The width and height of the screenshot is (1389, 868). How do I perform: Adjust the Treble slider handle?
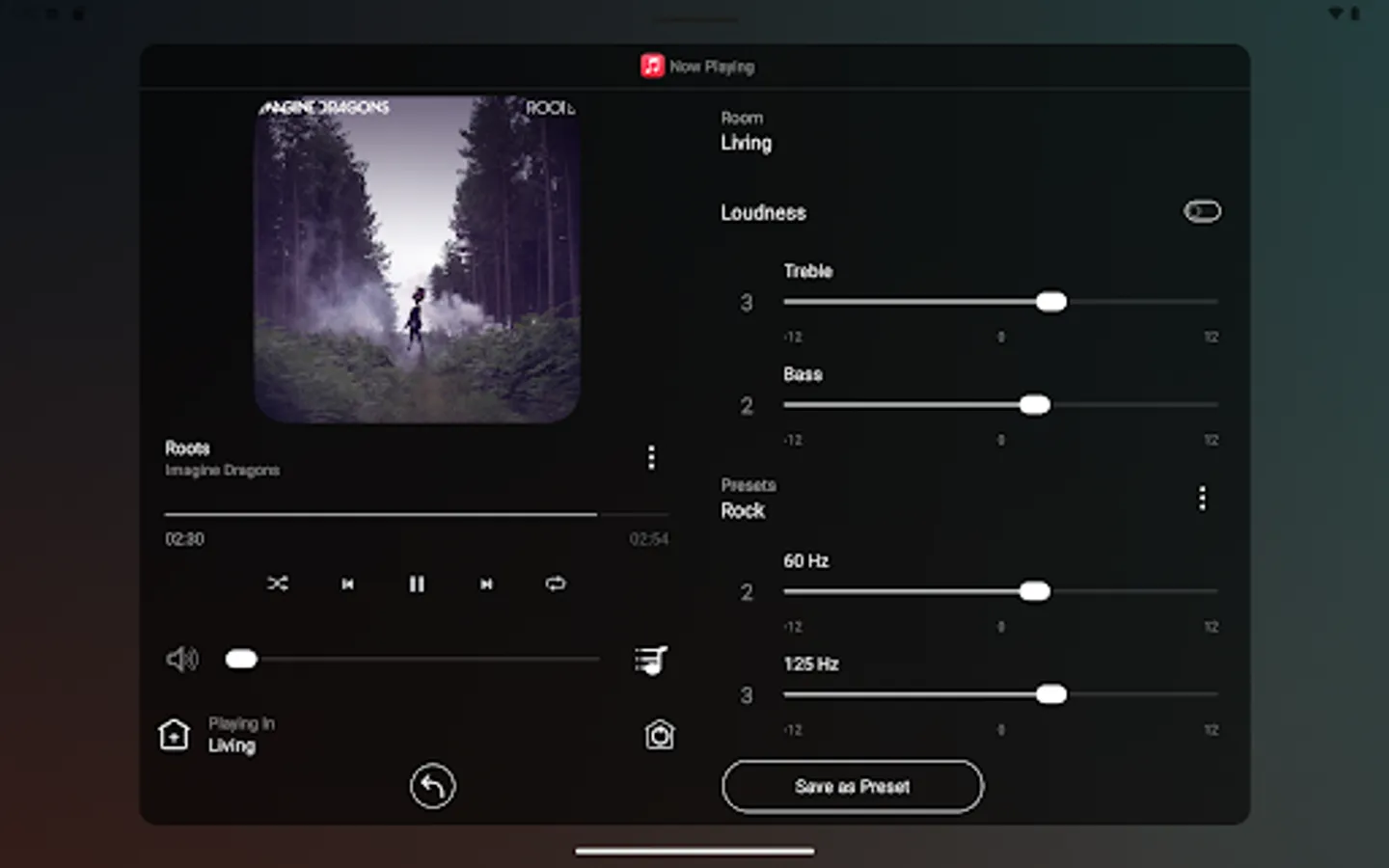point(1051,302)
